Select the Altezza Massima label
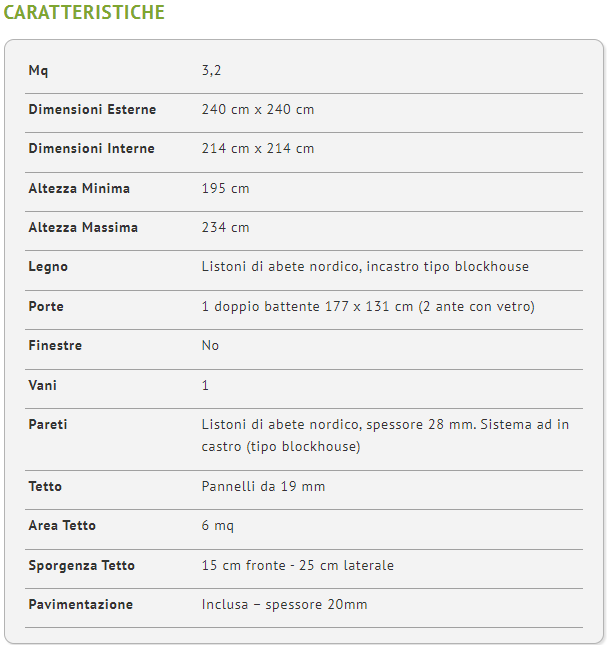This screenshot has height=645, width=607. pos(83,227)
